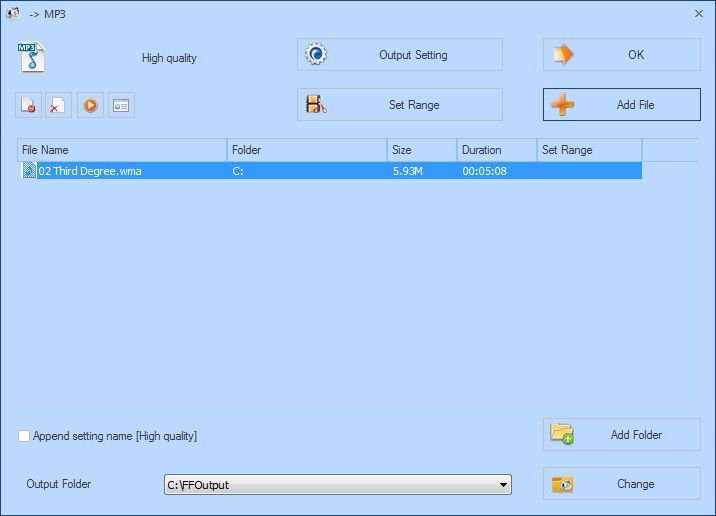This screenshot has height=516, width=716.
Task: Open Set Range dialog
Action: click(400, 105)
